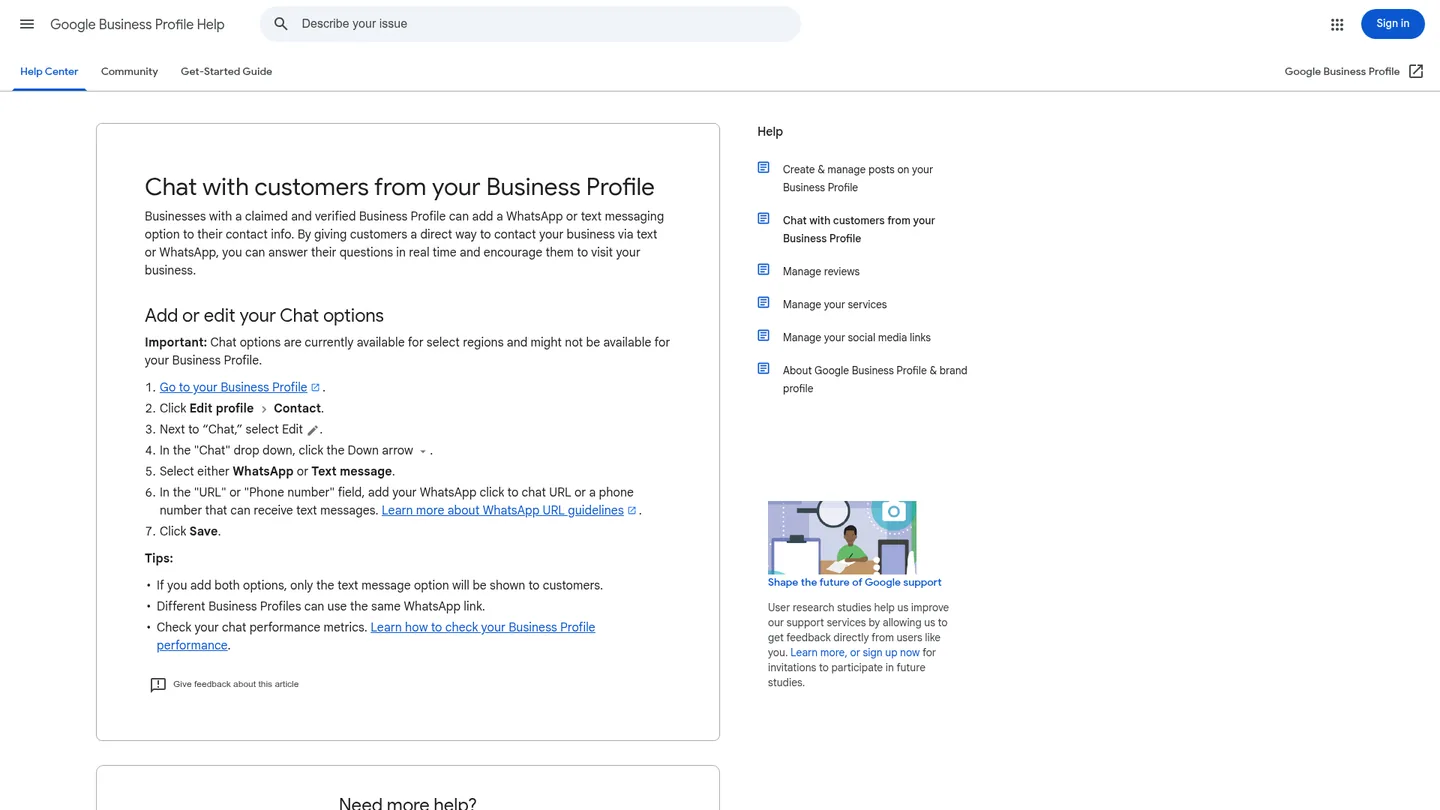Click the Down arrow icon in step 4

click(423, 451)
